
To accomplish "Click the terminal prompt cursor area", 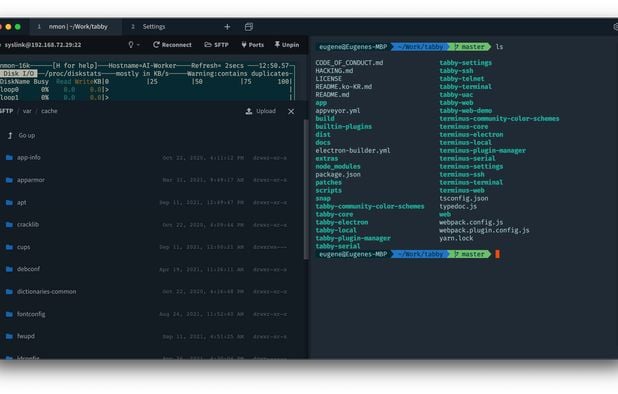I will pos(497,254).
